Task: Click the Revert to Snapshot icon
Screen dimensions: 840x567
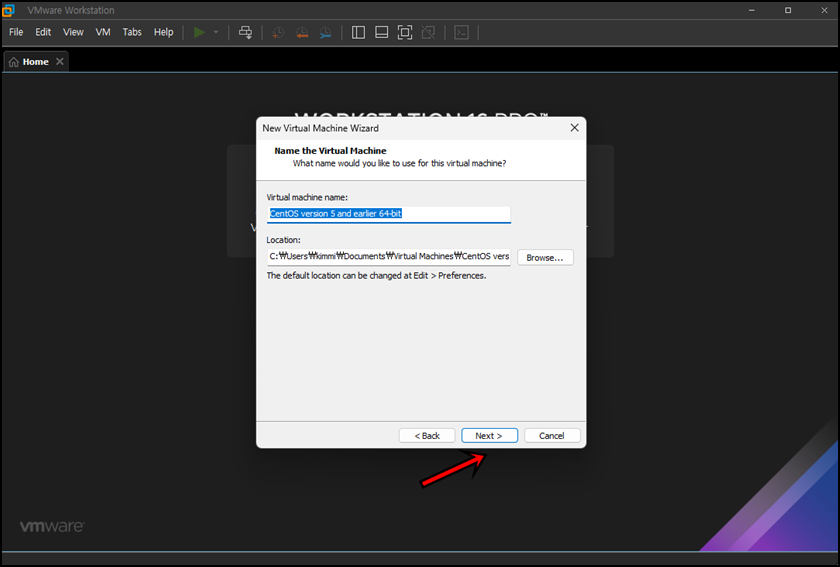Action: click(302, 33)
